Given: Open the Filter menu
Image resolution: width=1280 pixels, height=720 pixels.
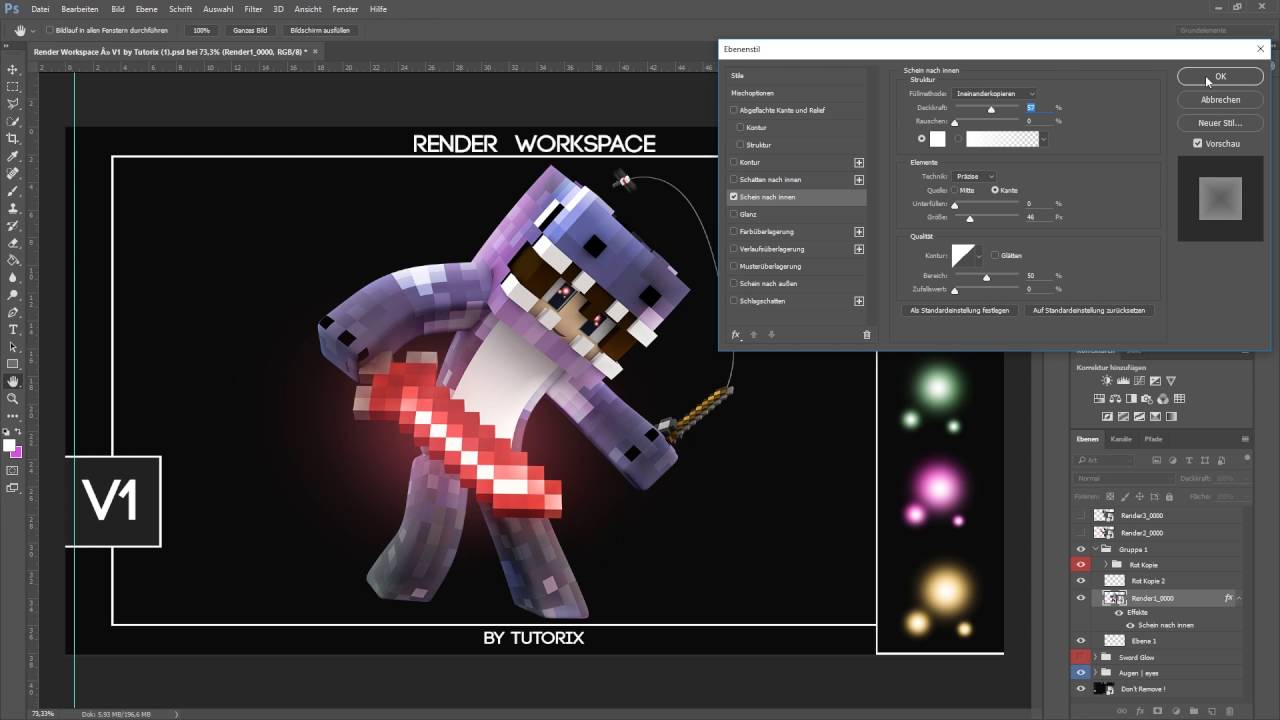Looking at the screenshot, I should pos(253,9).
